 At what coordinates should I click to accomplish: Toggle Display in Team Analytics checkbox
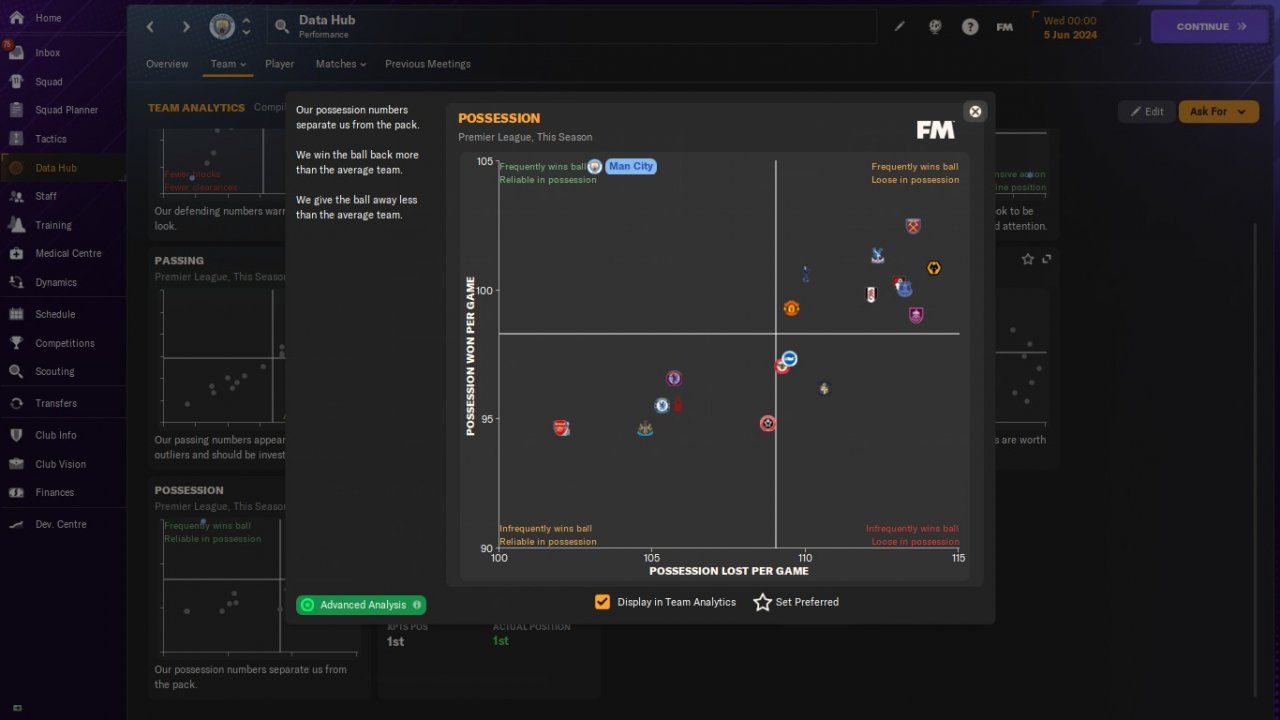[602, 602]
